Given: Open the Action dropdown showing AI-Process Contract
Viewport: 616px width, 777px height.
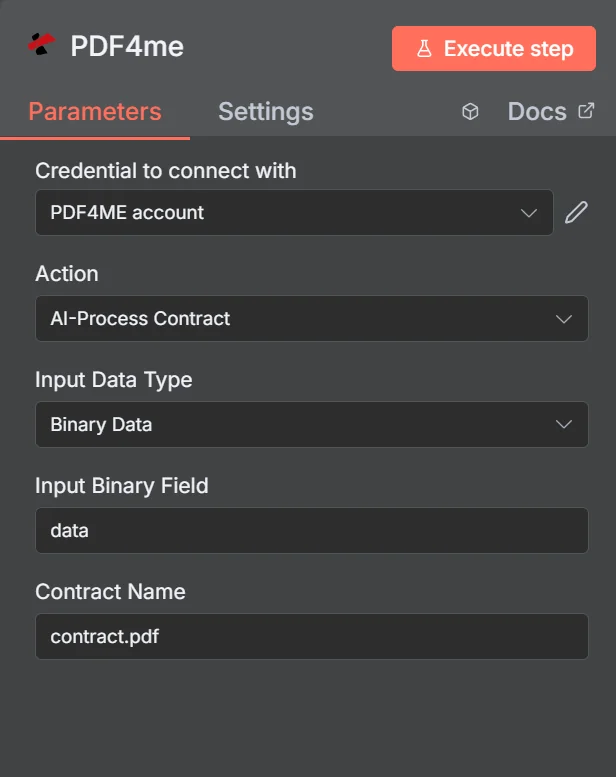Looking at the screenshot, I should click(312, 319).
